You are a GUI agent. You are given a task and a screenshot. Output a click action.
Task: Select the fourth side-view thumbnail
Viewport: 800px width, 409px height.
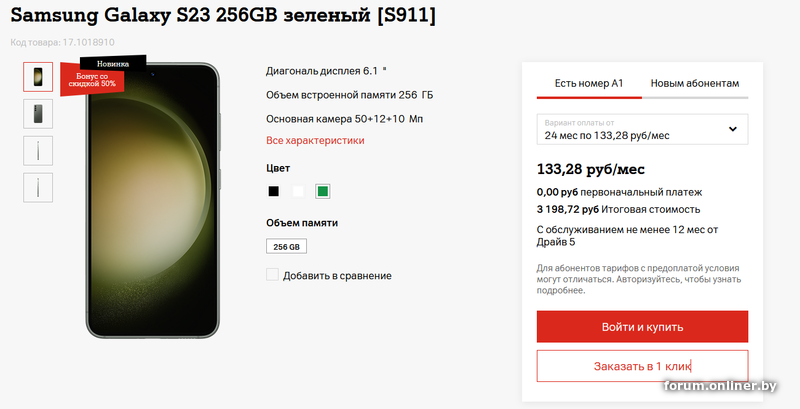[x=38, y=188]
